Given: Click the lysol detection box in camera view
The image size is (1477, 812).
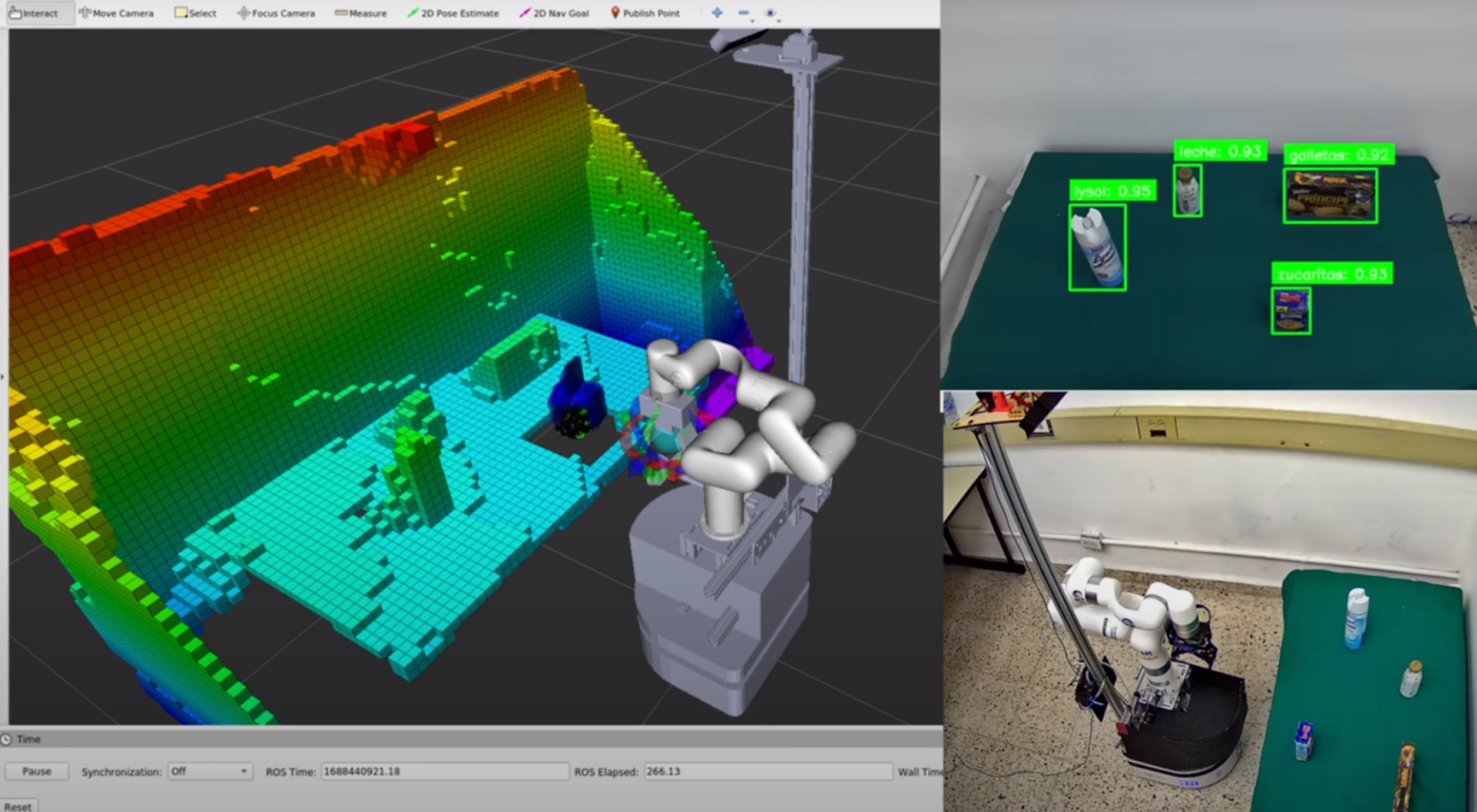Looking at the screenshot, I should (x=1097, y=248).
